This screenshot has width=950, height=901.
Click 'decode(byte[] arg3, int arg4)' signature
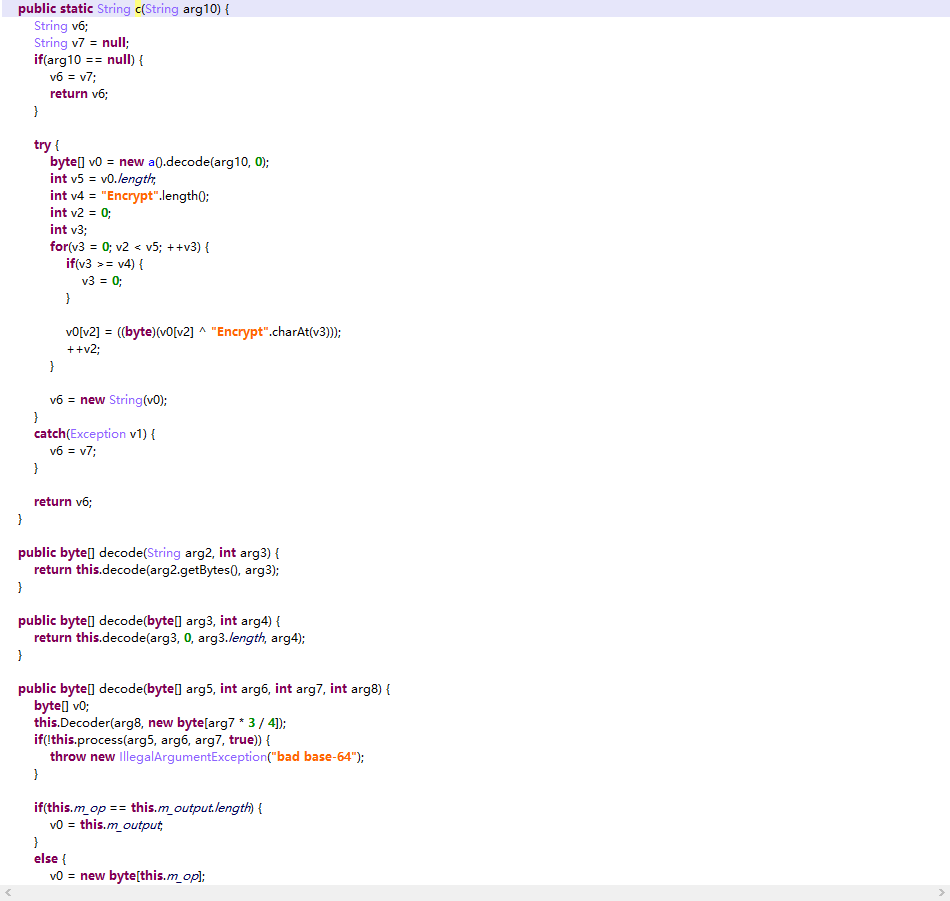(x=149, y=620)
